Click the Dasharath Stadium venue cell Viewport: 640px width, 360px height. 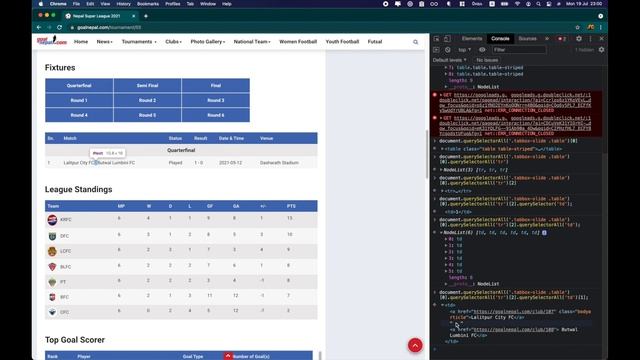pos(279,163)
